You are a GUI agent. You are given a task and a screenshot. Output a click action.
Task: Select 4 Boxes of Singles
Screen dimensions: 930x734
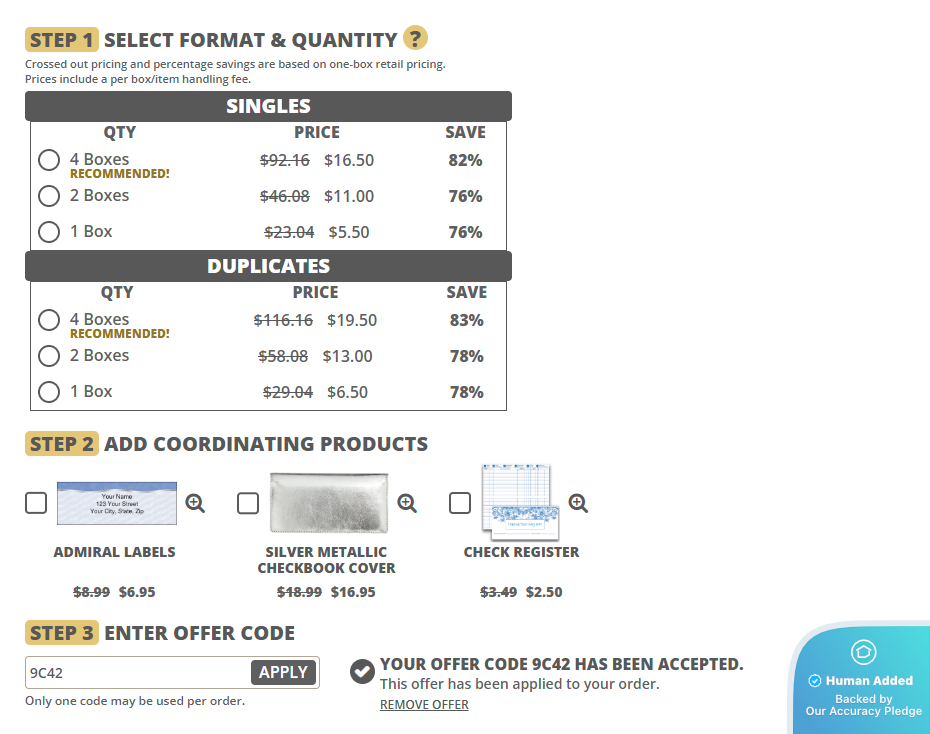coord(49,160)
